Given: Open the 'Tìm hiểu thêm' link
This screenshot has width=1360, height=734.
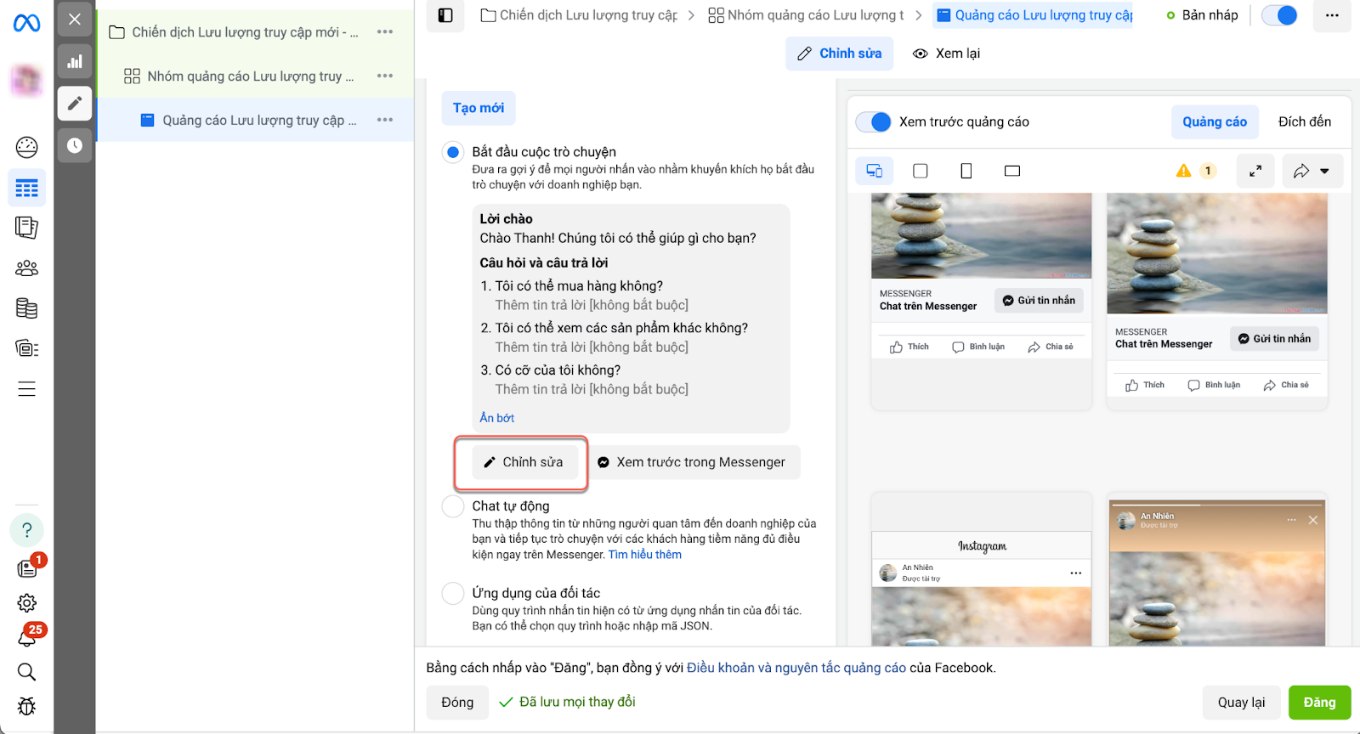Looking at the screenshot, I should [645, 554].
